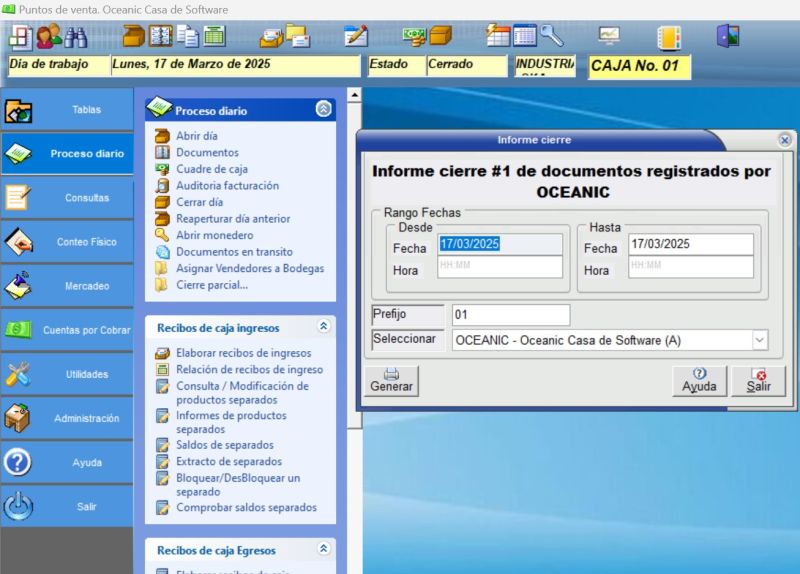The height and width of the screenshot is (574, 800).
Task: Collapse the Recibos de caja Egresos section
Action: 323,549
